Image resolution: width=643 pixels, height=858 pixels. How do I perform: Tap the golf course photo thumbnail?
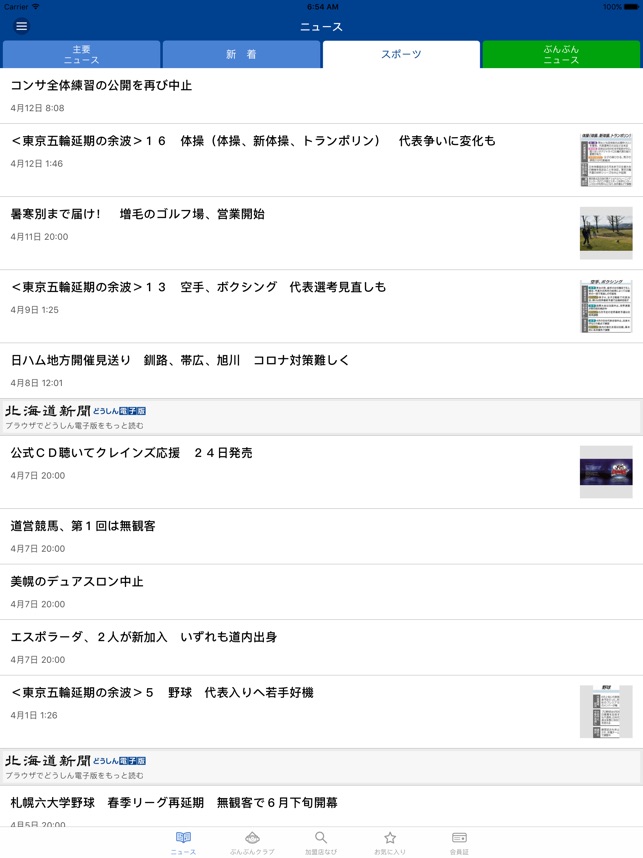[x=606, y=233]
